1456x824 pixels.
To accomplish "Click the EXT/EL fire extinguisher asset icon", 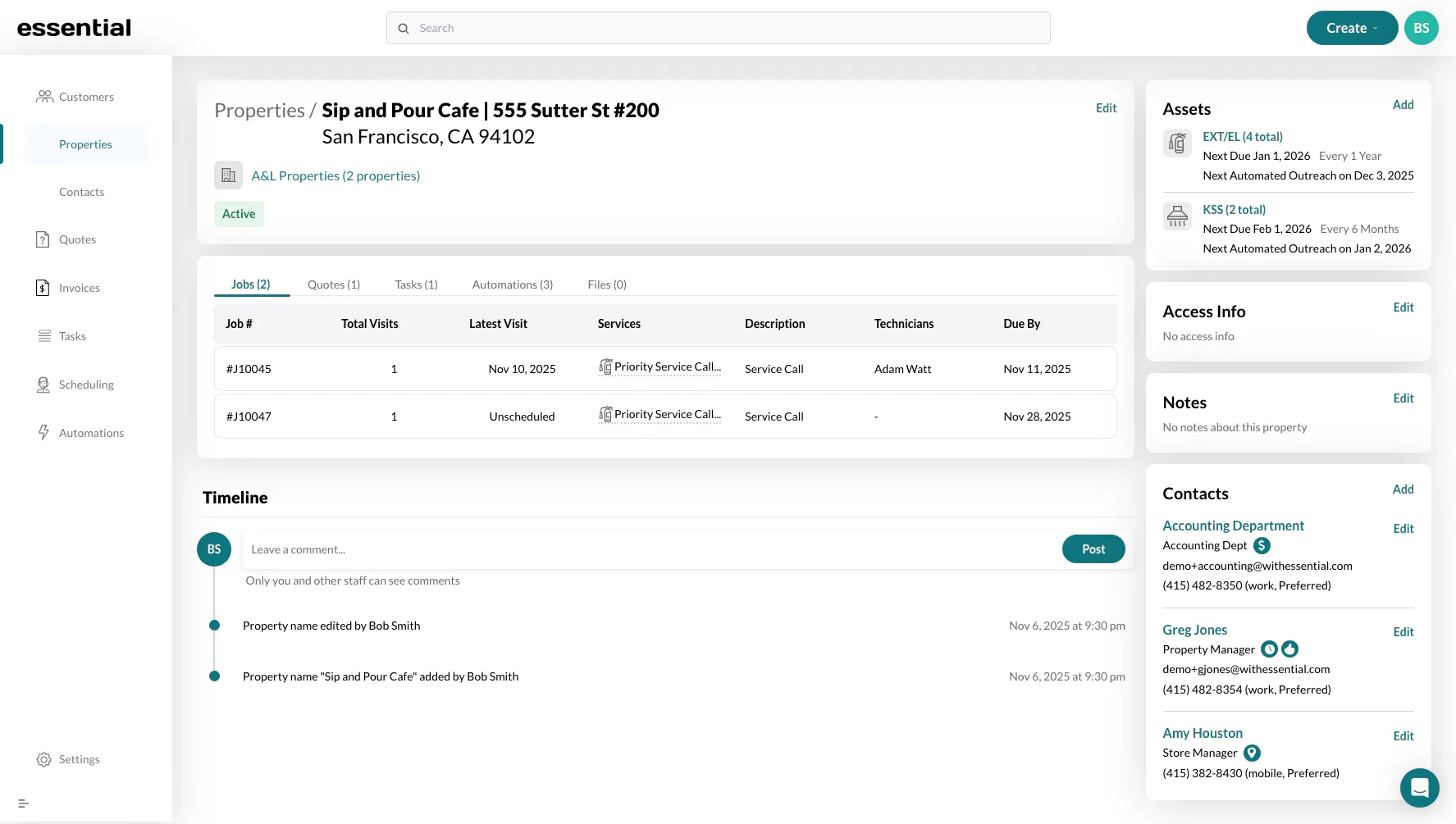I will point(1177,143).
